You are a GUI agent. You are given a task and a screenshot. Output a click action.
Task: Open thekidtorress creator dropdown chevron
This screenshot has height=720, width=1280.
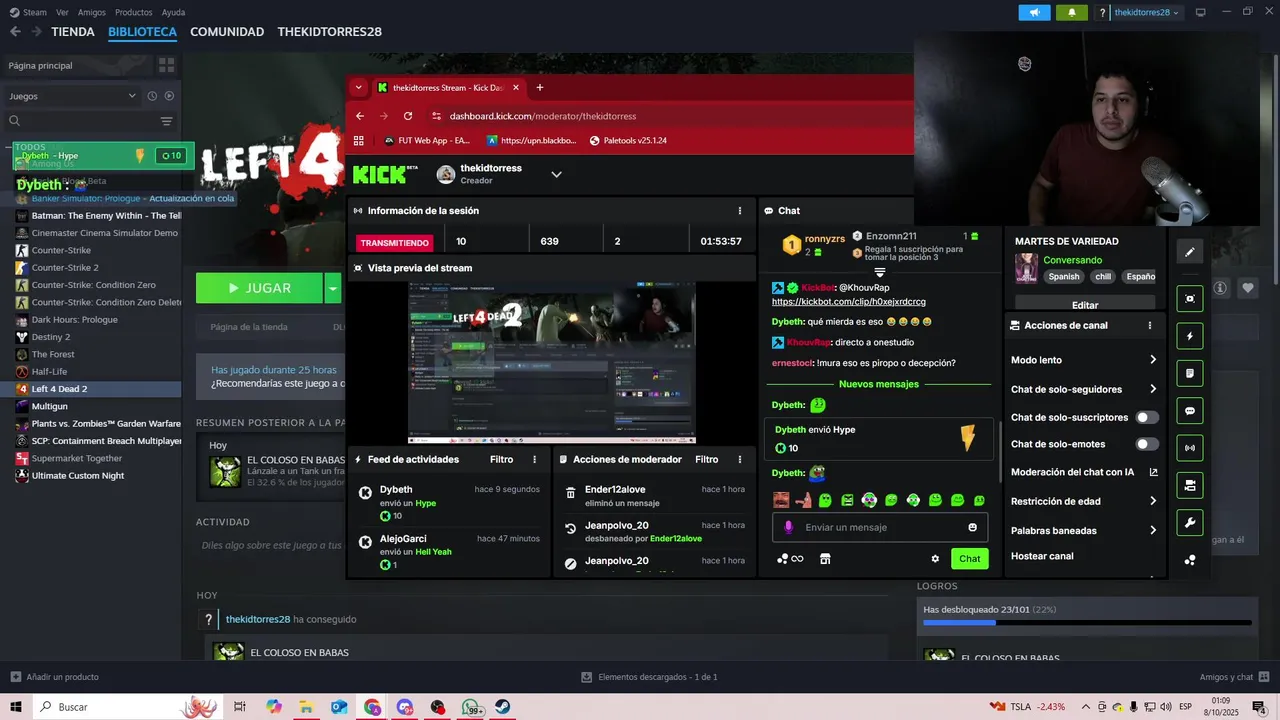(x=557, y=174)
